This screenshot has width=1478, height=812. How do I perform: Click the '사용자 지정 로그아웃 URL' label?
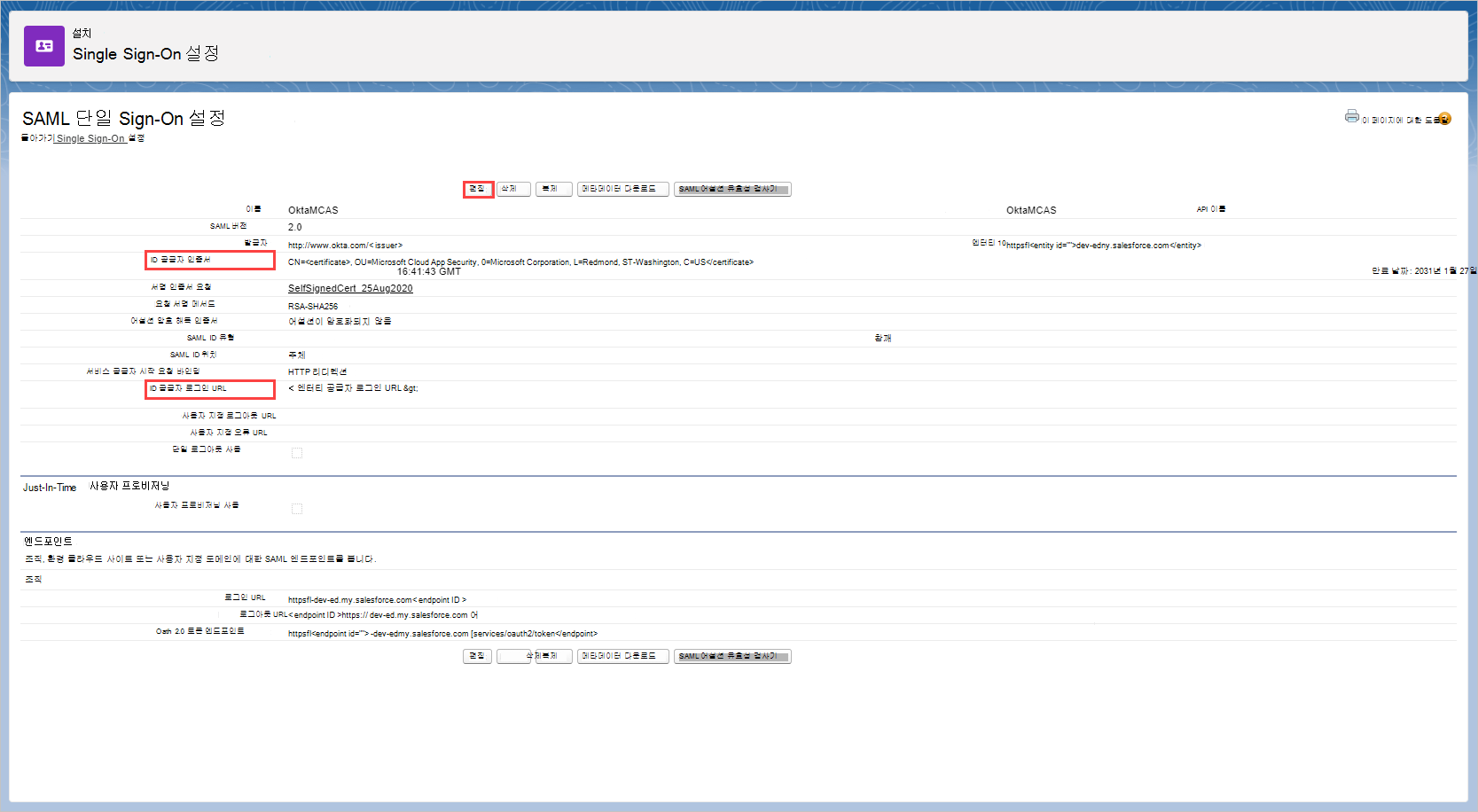tap(229, 416)
